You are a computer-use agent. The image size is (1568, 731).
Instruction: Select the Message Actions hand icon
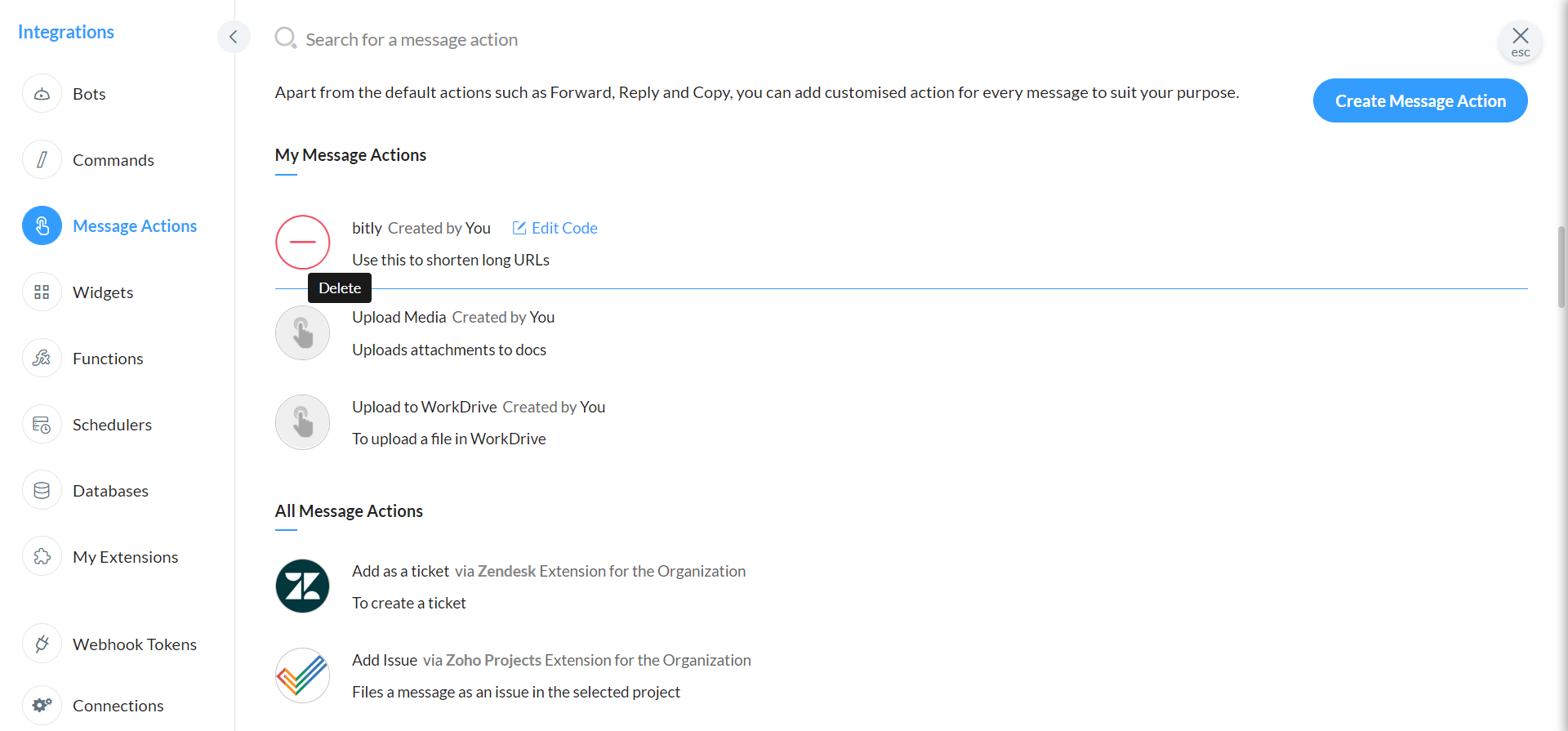pos(42,226)
